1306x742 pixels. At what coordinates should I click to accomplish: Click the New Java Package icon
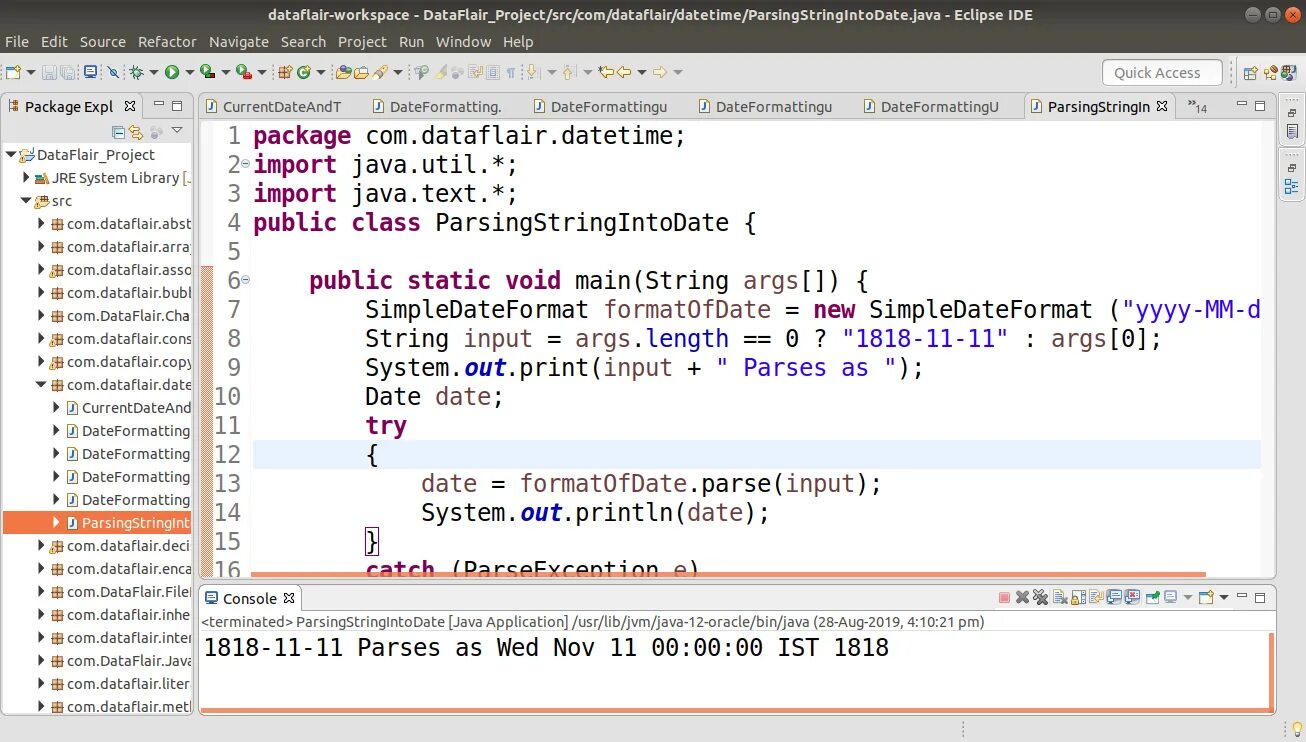point(285,72)
